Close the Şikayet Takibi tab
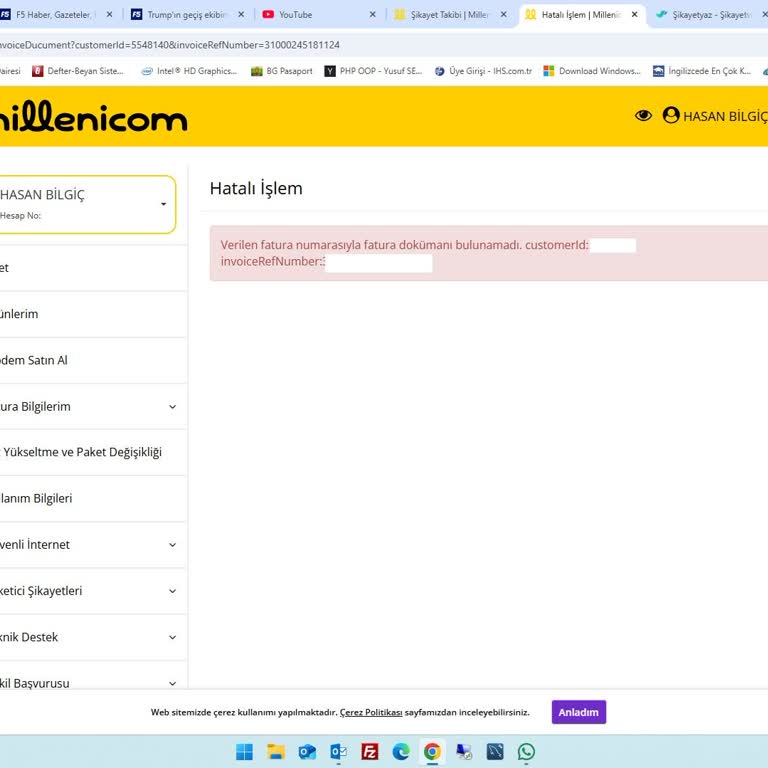 tap(504, 15)
